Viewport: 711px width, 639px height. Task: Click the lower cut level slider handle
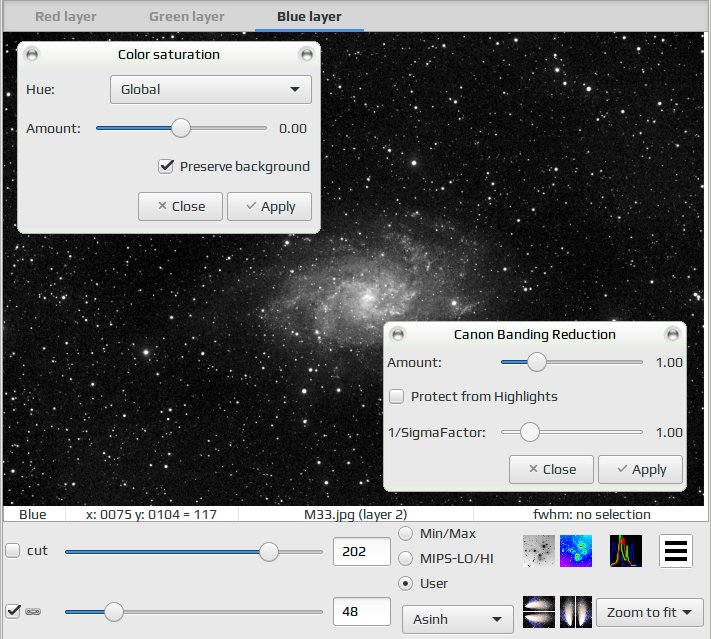114,612
